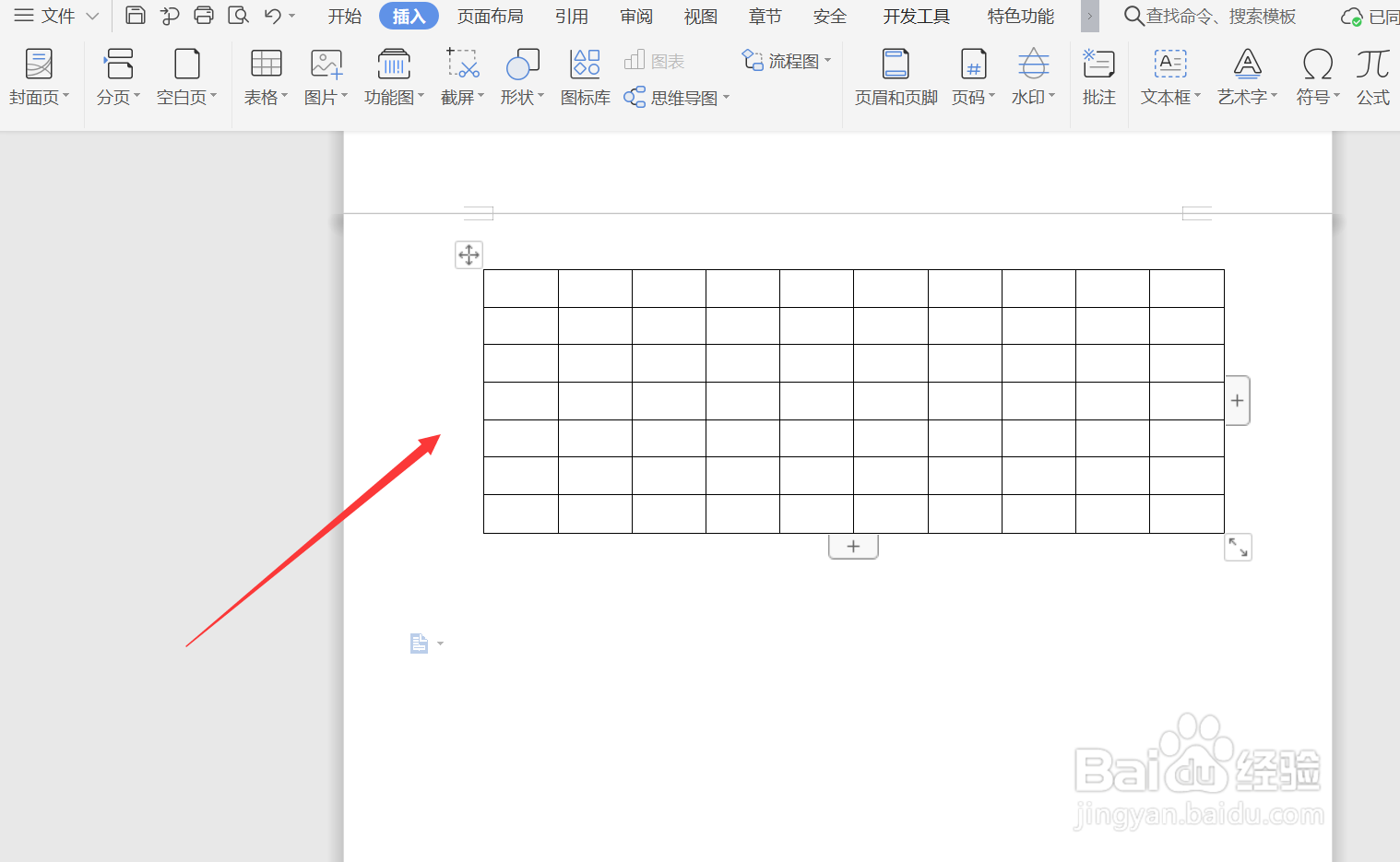
Task: Click the table move handle cross icon
Action: [x=469, y=254]
